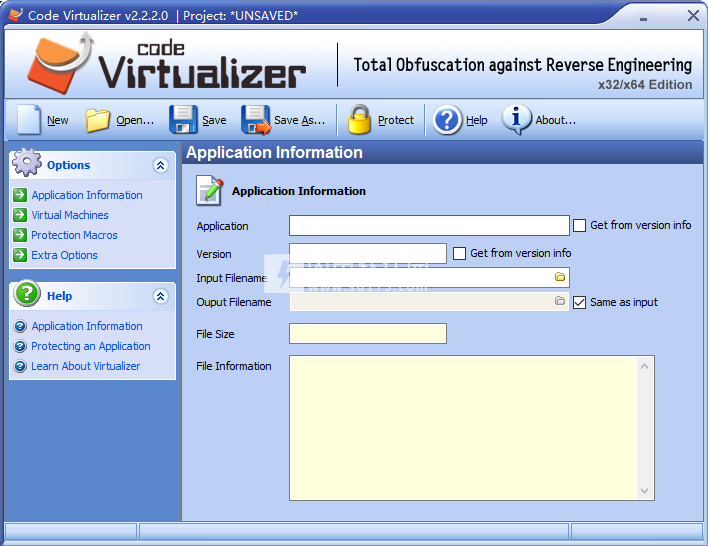
Task: Click the Save toolbar label
Action: point(214,121)
